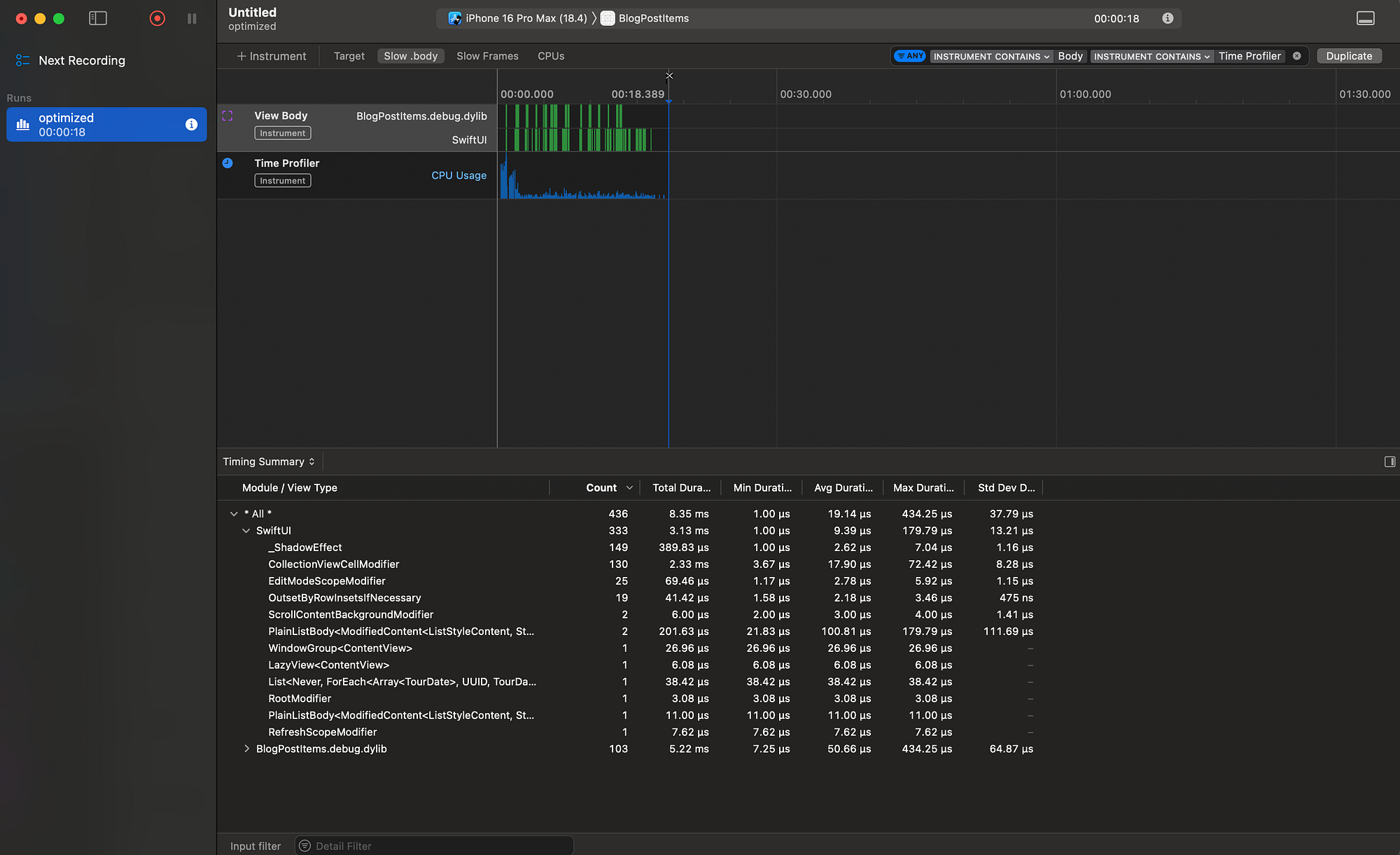
Task: Click the ANY filter match pill
Action: pyautogui.click(x=910, y=56)
